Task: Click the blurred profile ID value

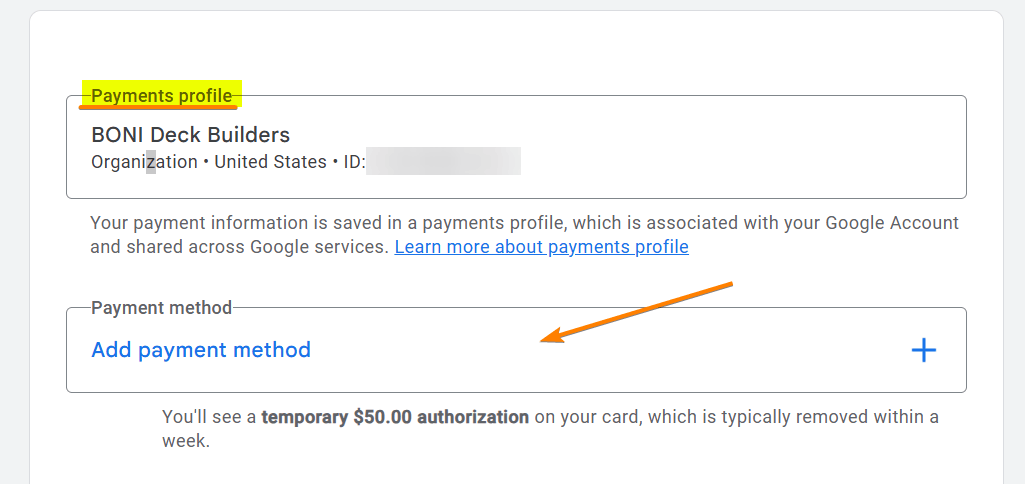Action: tap(443, 162)
